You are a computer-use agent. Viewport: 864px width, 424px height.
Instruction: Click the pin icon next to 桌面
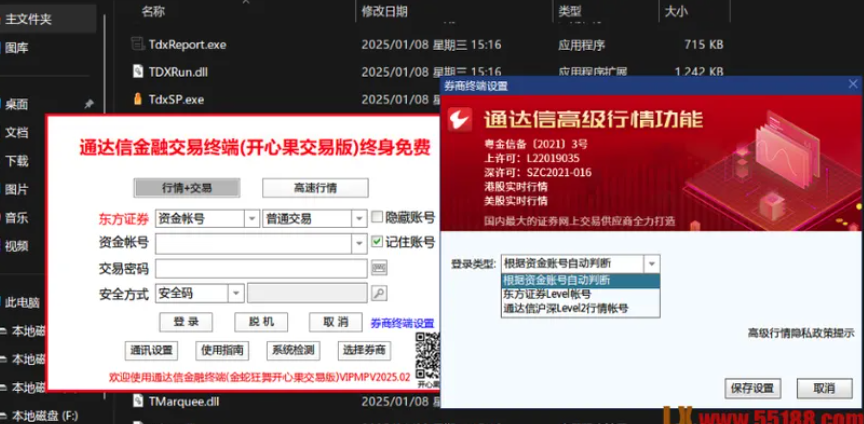tap(88, 104)
